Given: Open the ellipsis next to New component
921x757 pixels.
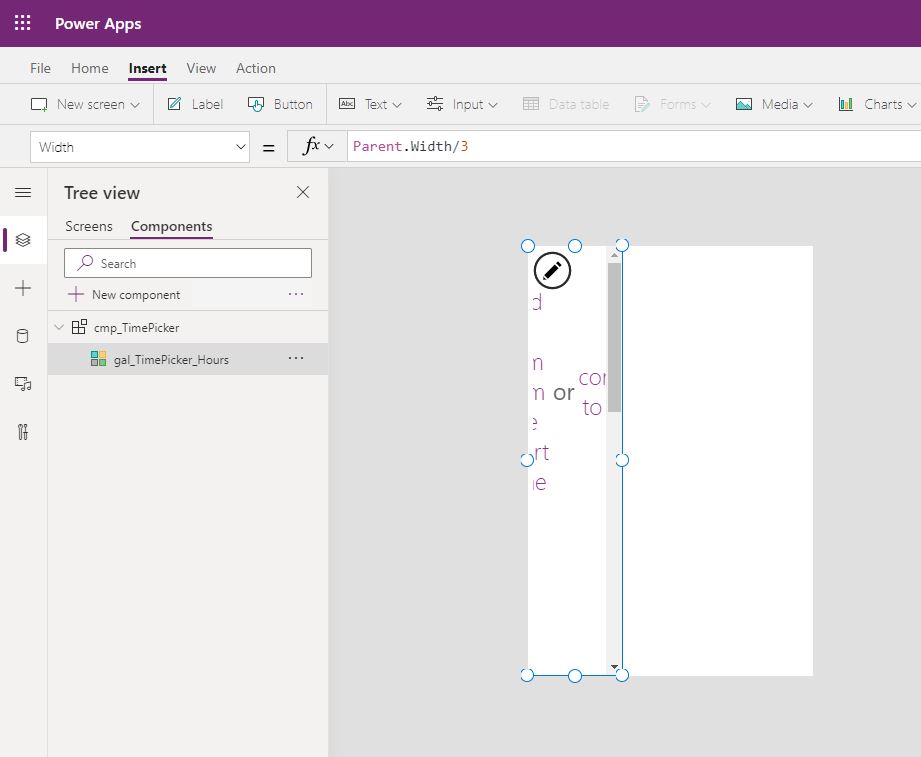Looking at the screenshot, I should (296, 294).
